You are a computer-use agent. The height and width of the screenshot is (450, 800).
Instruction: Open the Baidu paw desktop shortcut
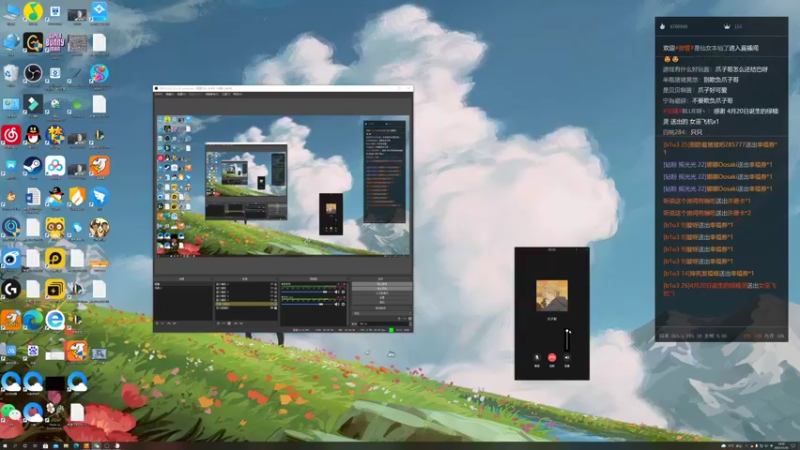pyautogui.click(x=33, y=351)
